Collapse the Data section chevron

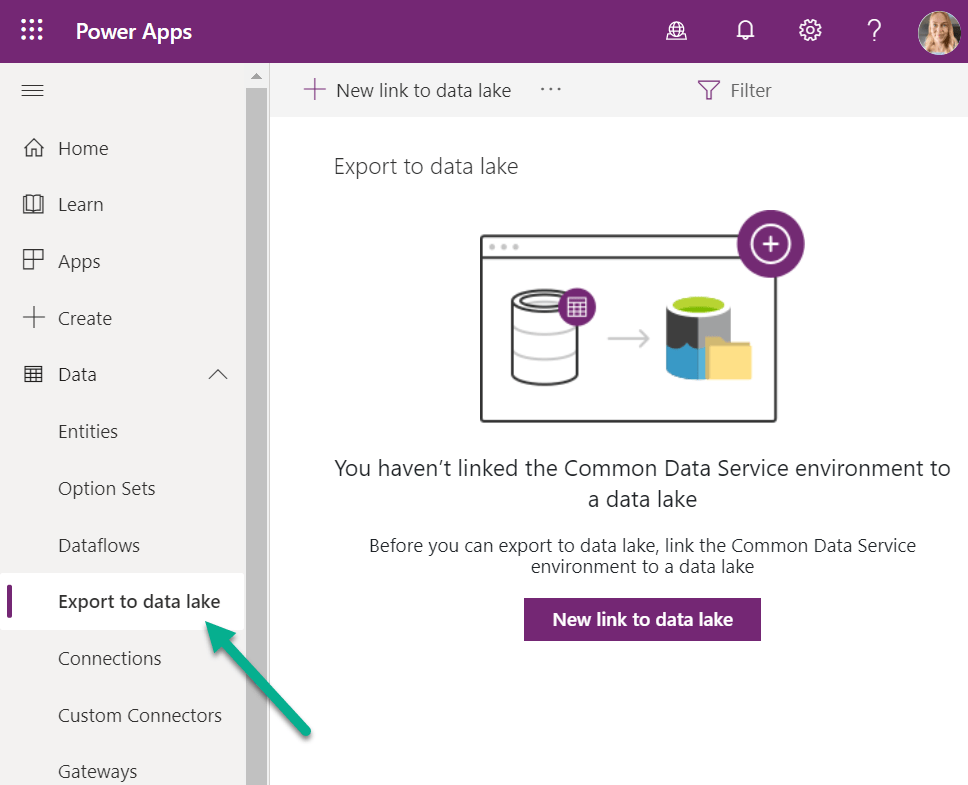[217, 375]
